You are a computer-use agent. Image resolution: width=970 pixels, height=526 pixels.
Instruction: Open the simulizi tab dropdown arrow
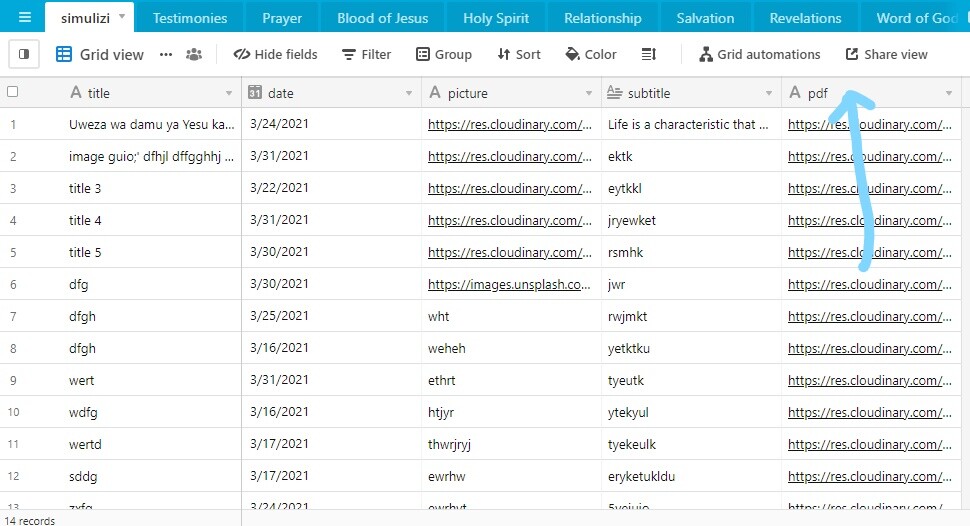[x=122, y=18]
